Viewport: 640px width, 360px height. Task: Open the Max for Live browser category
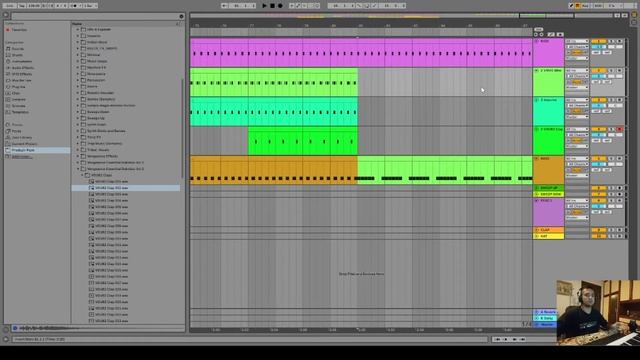22,80
